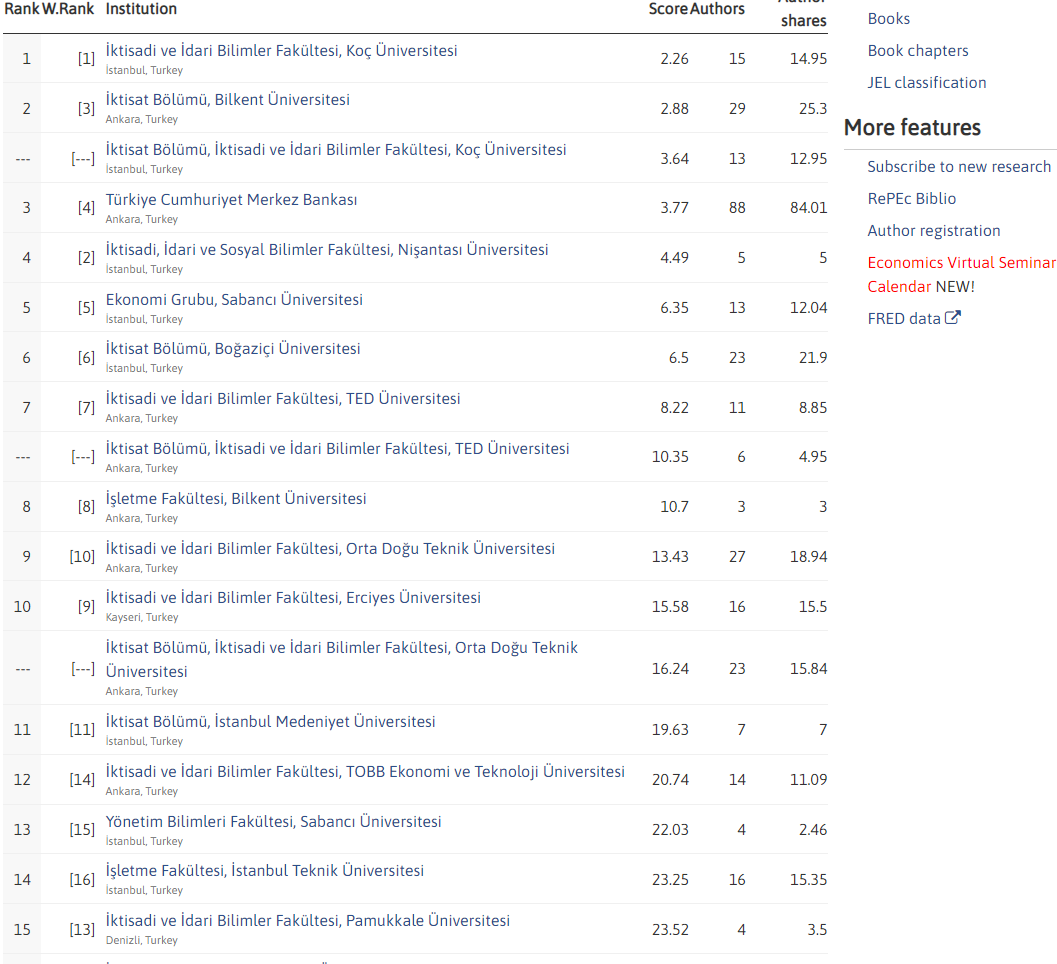
Task: Open İktisat Bölümü, İstanbul Medeniyet Üniversitesi
Action: 270,721
